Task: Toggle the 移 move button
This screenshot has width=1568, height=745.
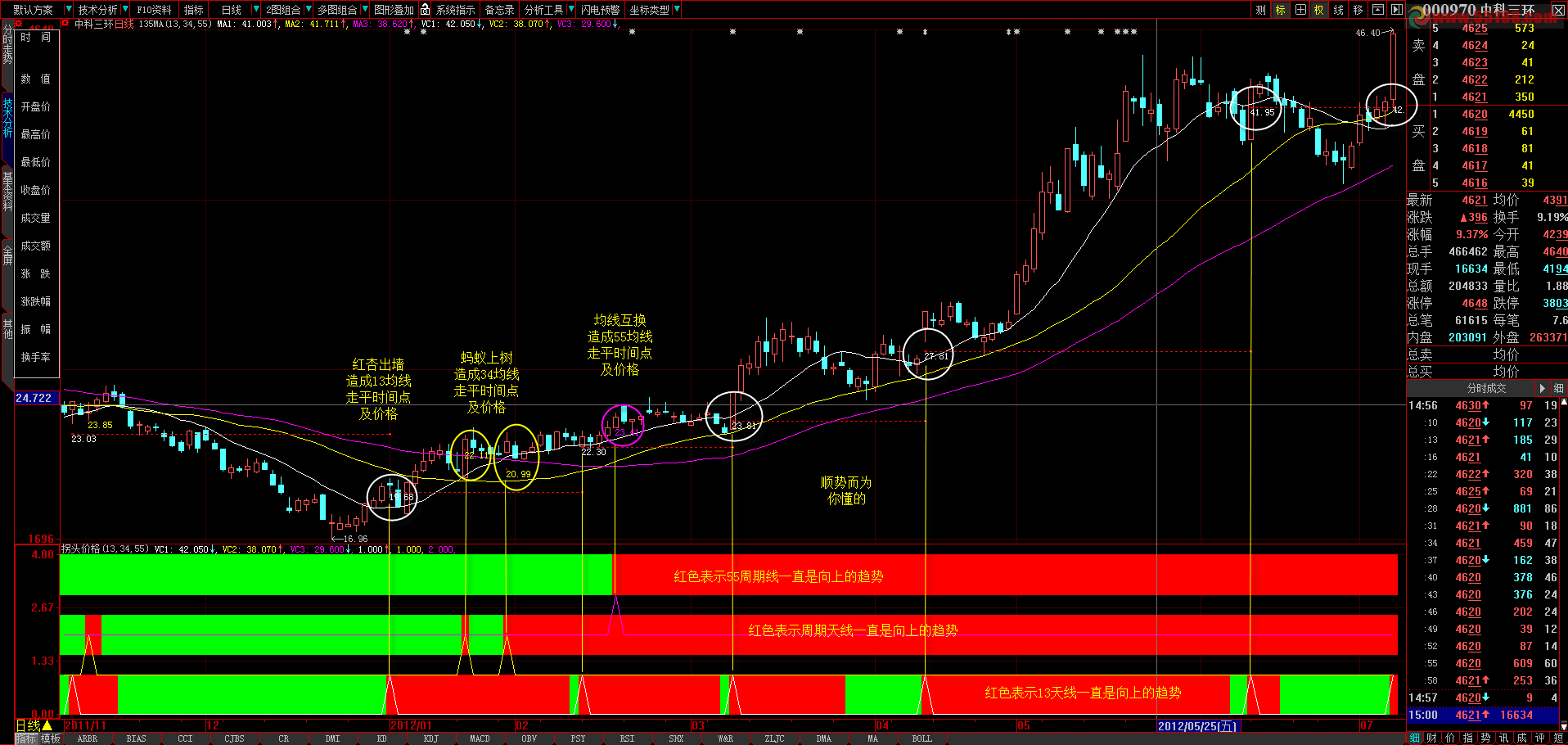Action: [x=1358, y=10]
